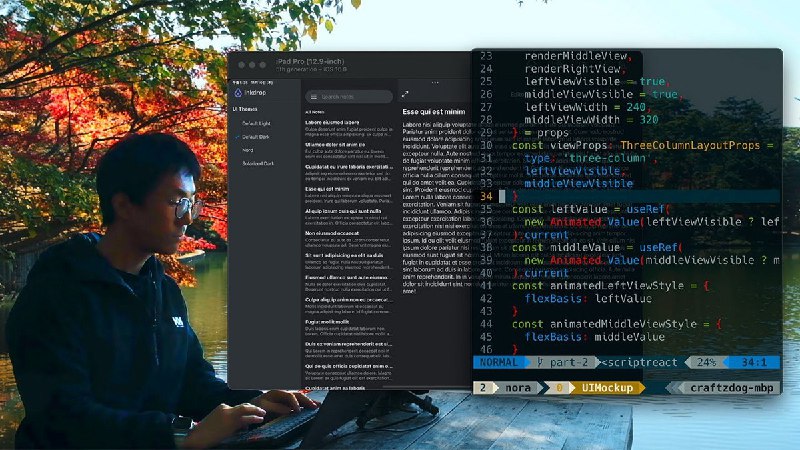800x450 pixels.
Task: Choose the Nord theme option
Action: pyautogui.click(x=247, y=149)
